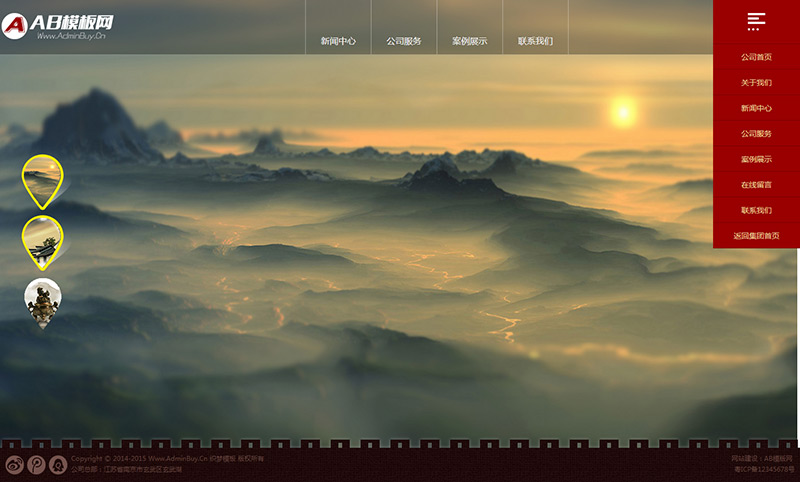The height and width of the screenshot is (482, 800).
Task: Open 在线留言 in the red side menu
Action: pyautogui.click(x=756, y=185)
